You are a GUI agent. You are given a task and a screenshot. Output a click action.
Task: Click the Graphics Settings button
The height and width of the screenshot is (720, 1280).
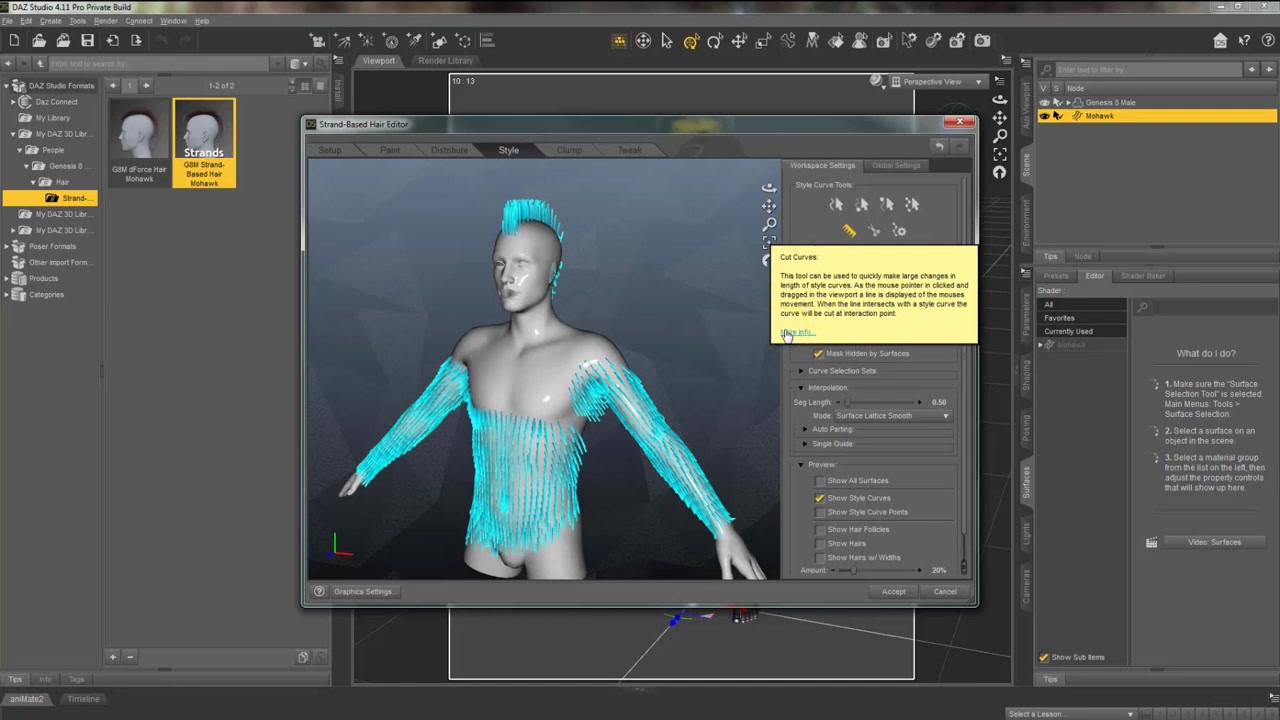363,592
